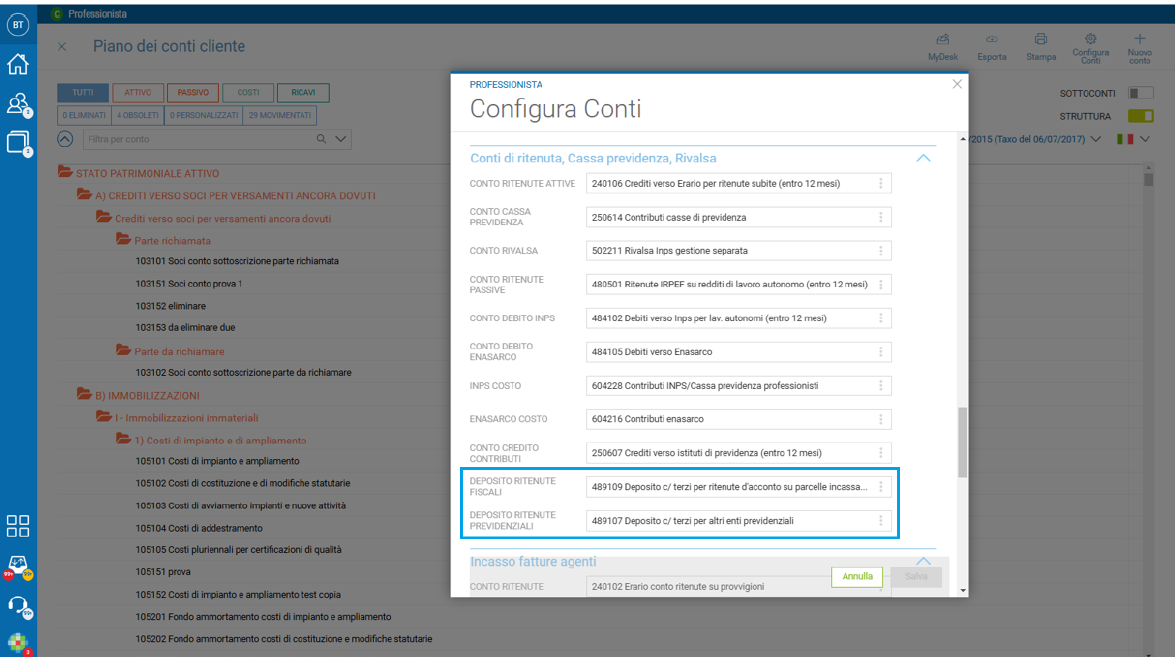1175x657 pixels.
Task: Close the Piano dei conti cliente page
Action: [x=62, y=46]
